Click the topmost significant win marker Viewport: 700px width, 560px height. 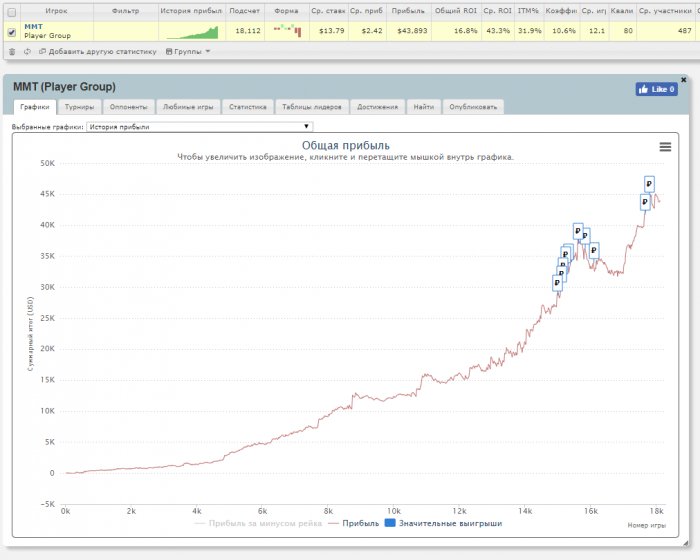click(649, 184)
